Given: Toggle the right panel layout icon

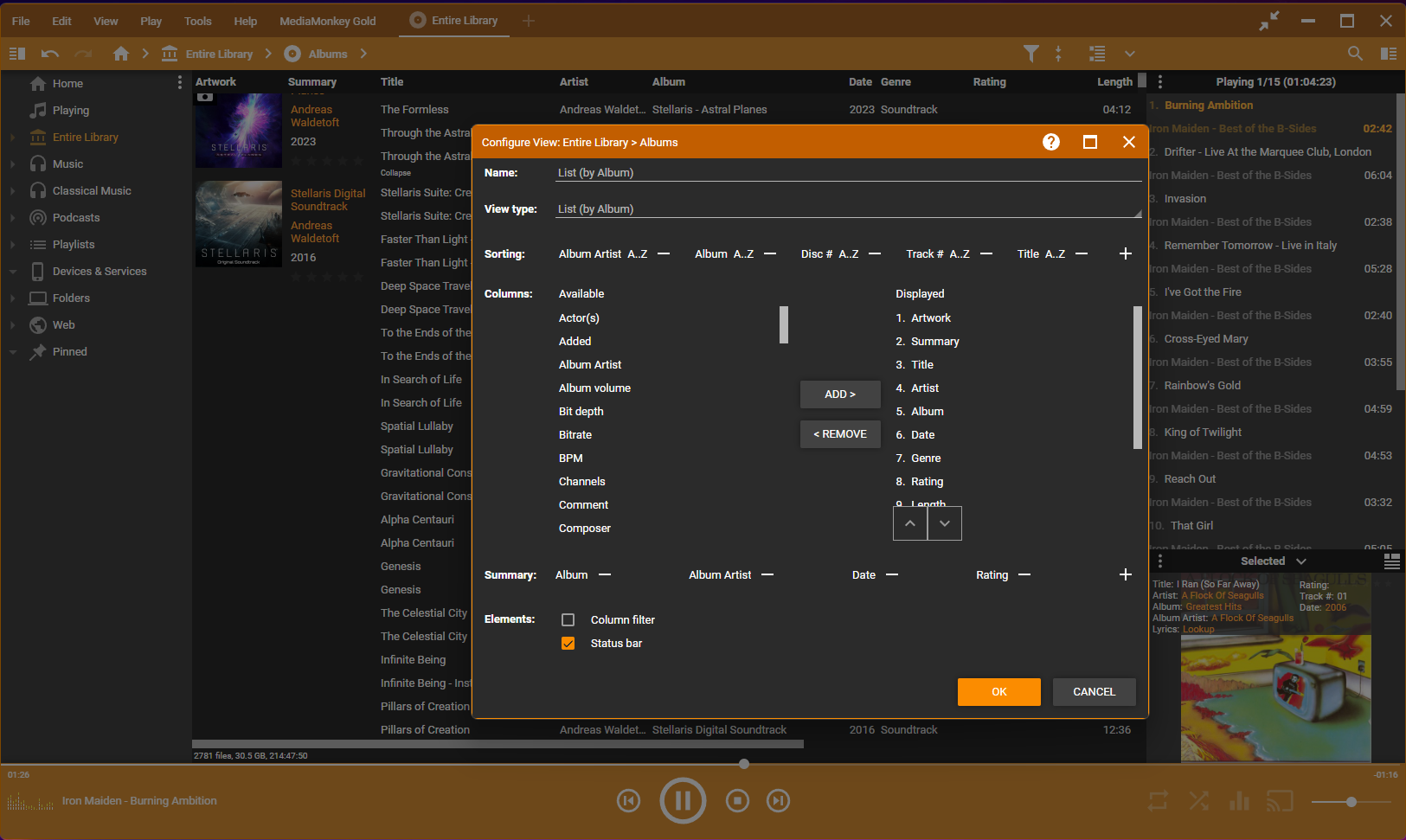Looking at the screenshot, I should (x=1389, y=54).
